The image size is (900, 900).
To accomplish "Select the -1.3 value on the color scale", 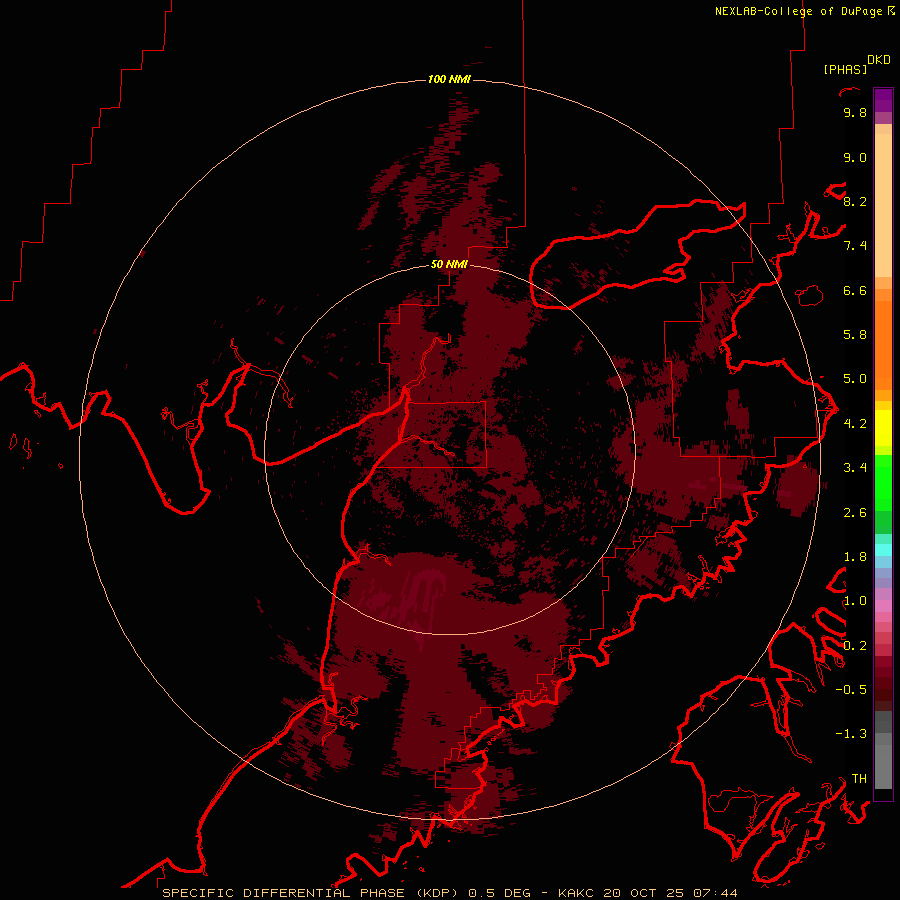I will point(851,734).
